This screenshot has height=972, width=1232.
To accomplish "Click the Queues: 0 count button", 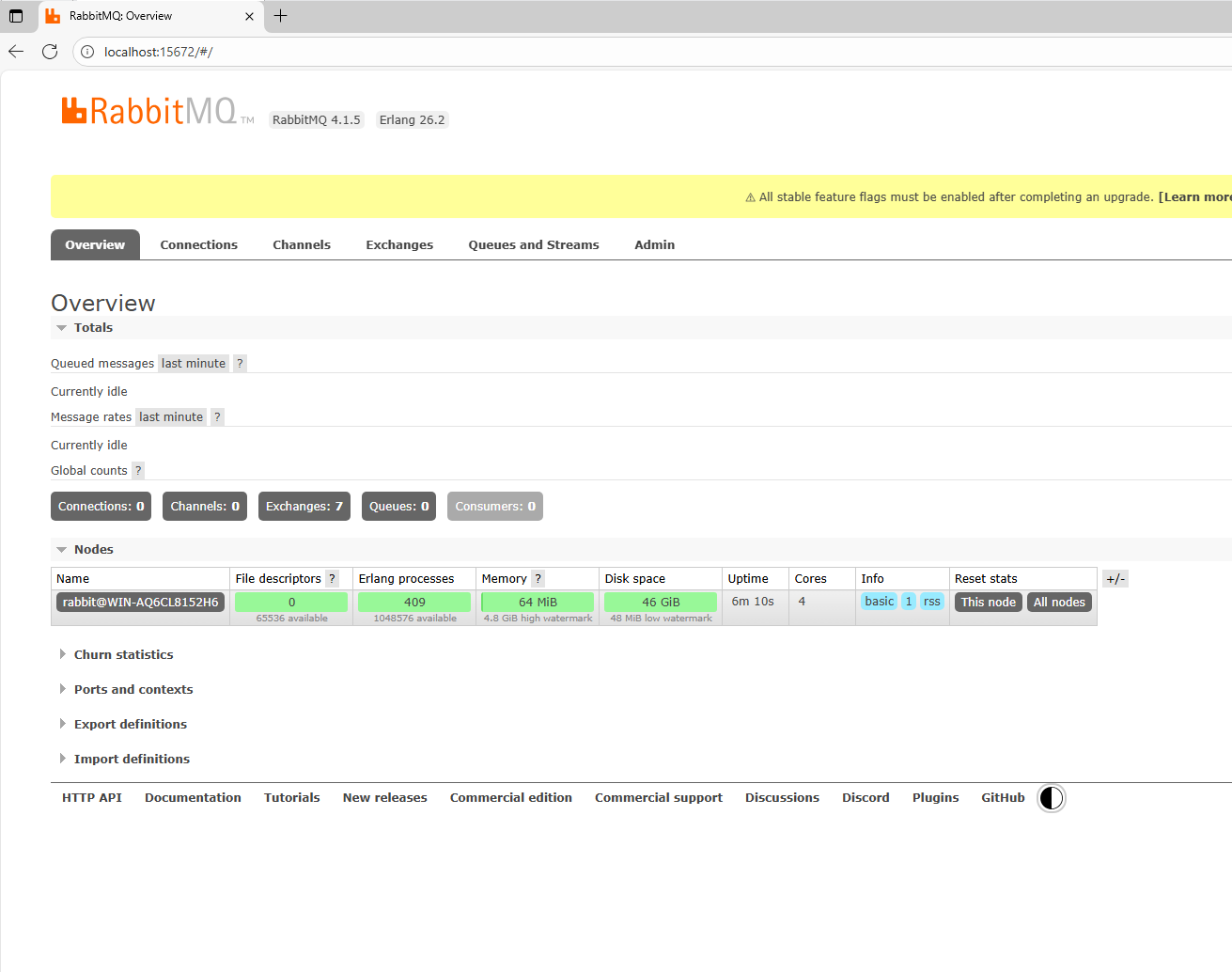I will pos(399,507).
